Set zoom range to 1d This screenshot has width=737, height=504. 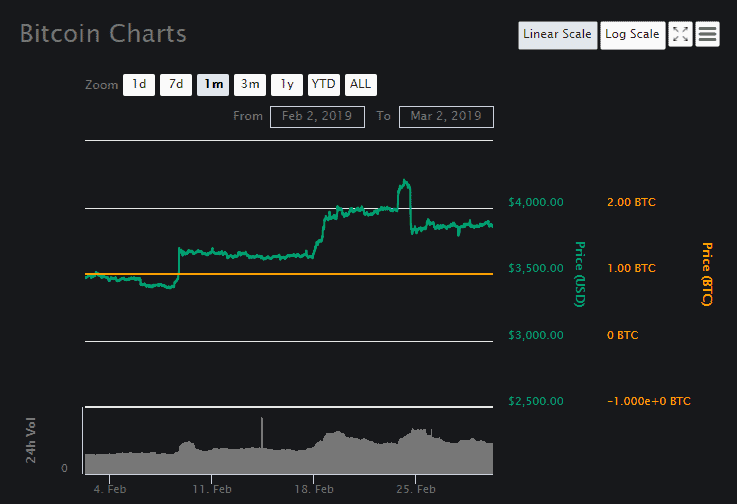[139, 85]
